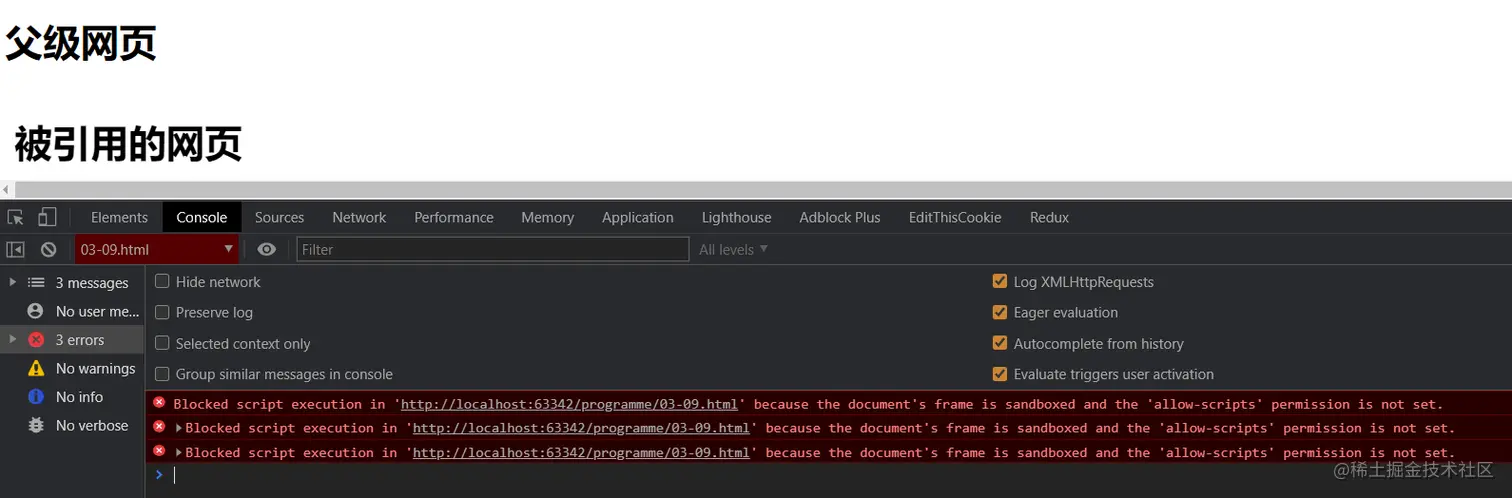Focus the console Filter input field
Screen dimensions: 1512x498
(x=493, y=249)
